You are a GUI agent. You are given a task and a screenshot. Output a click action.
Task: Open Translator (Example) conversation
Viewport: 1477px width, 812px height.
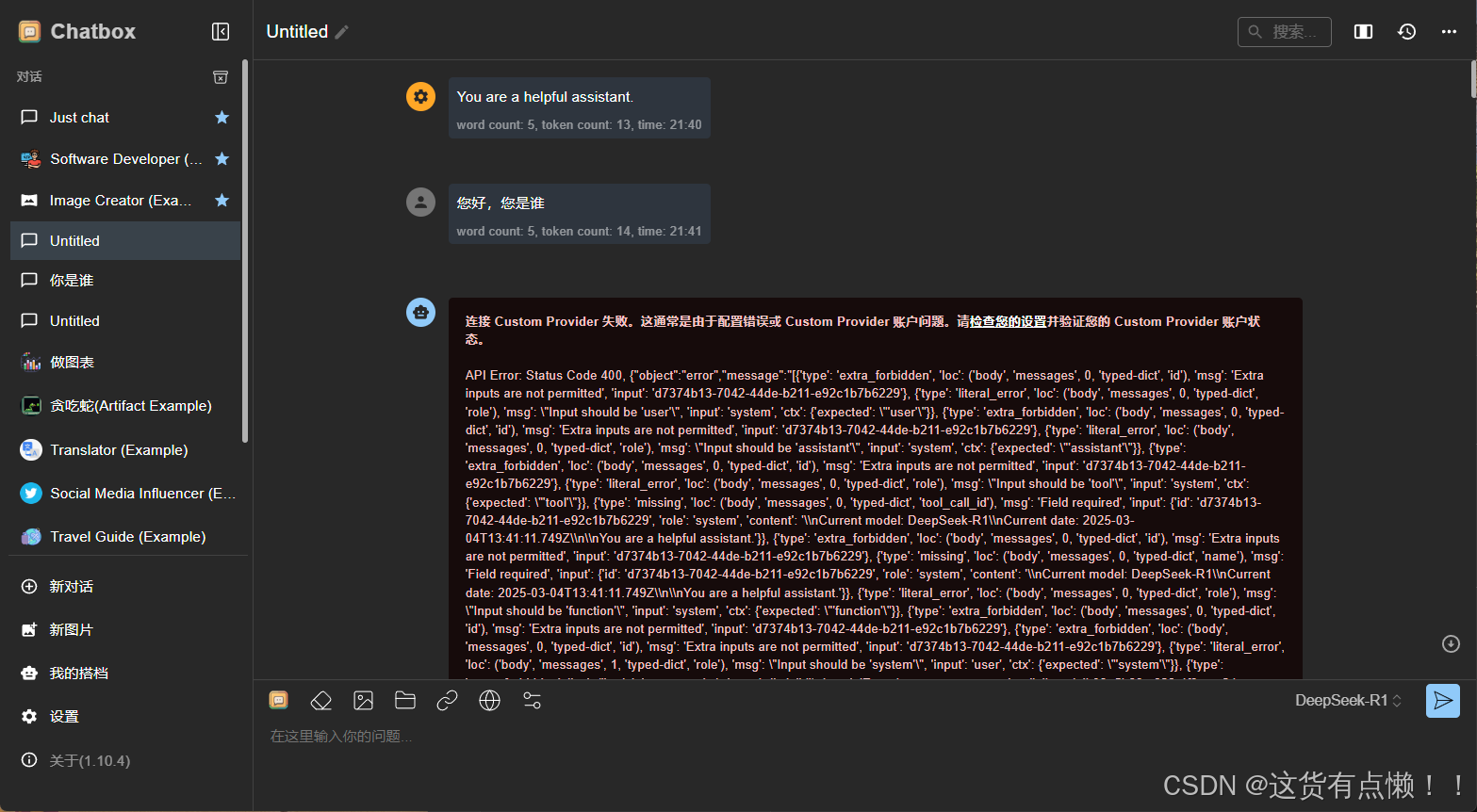click(x=125, y=450)
